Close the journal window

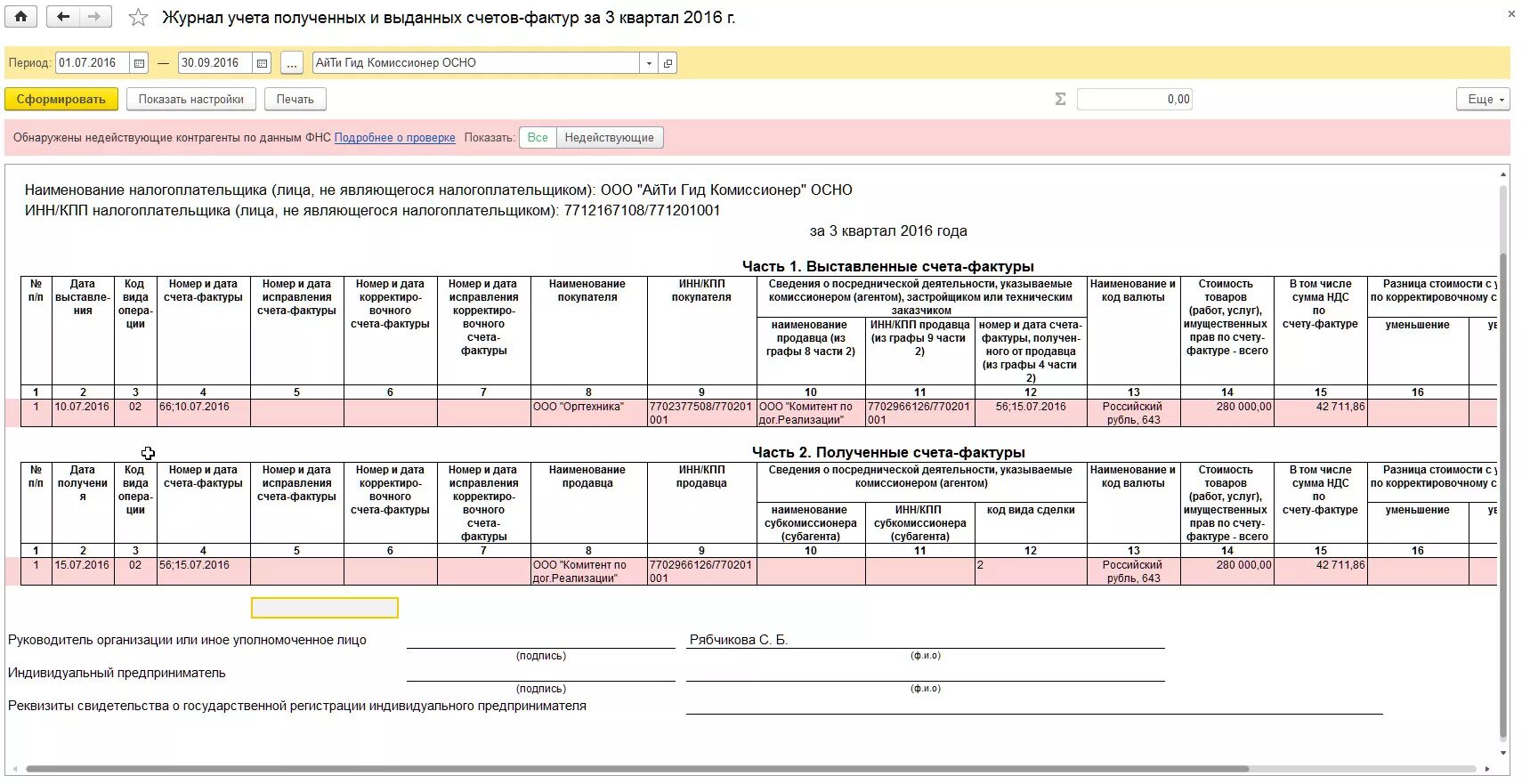1510,13
